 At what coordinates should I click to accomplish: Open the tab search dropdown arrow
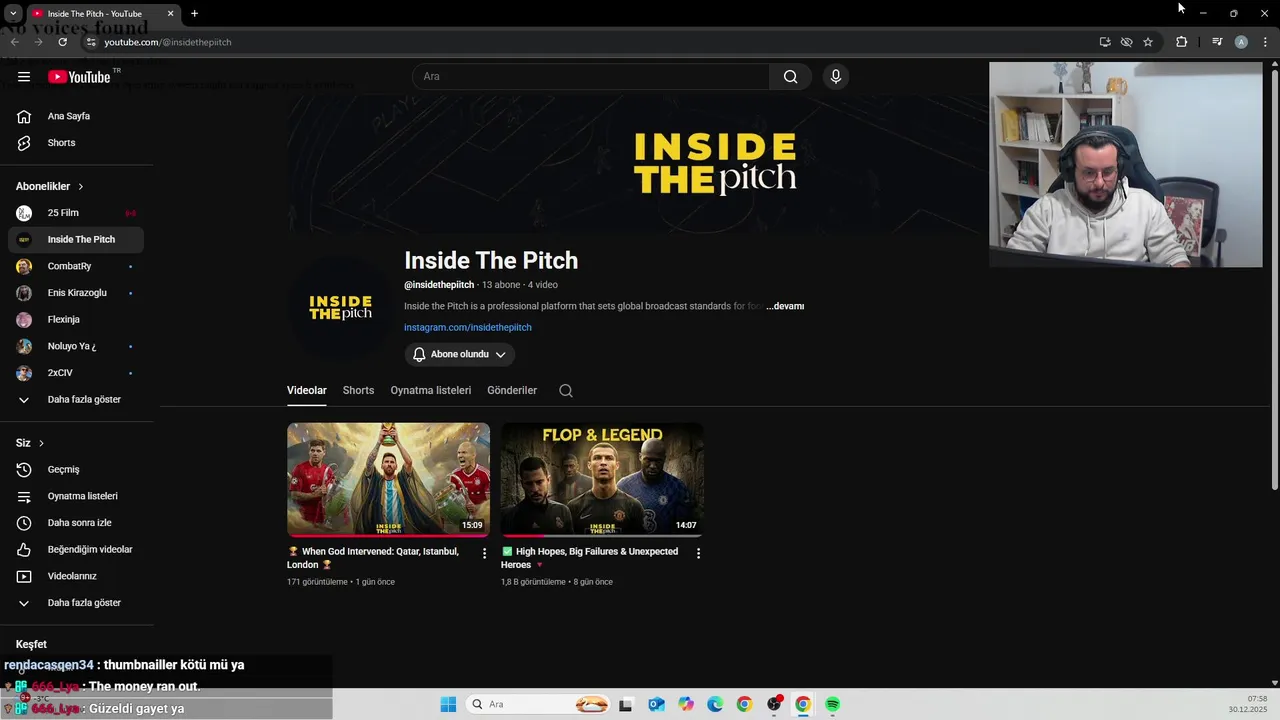click(13, 14)
